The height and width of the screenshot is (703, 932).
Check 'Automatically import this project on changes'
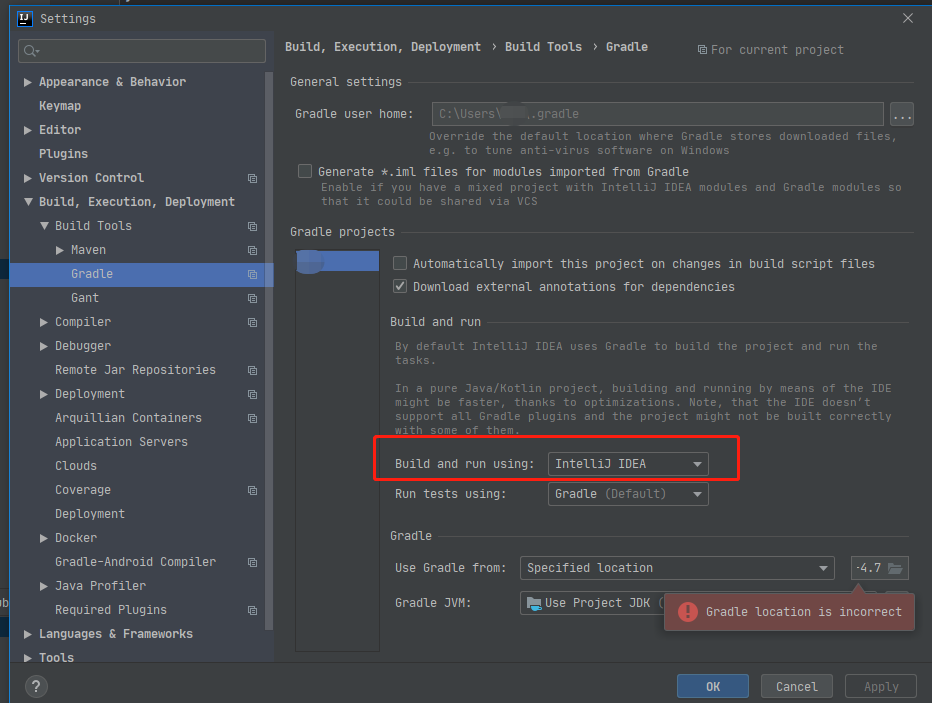point(400,263)
